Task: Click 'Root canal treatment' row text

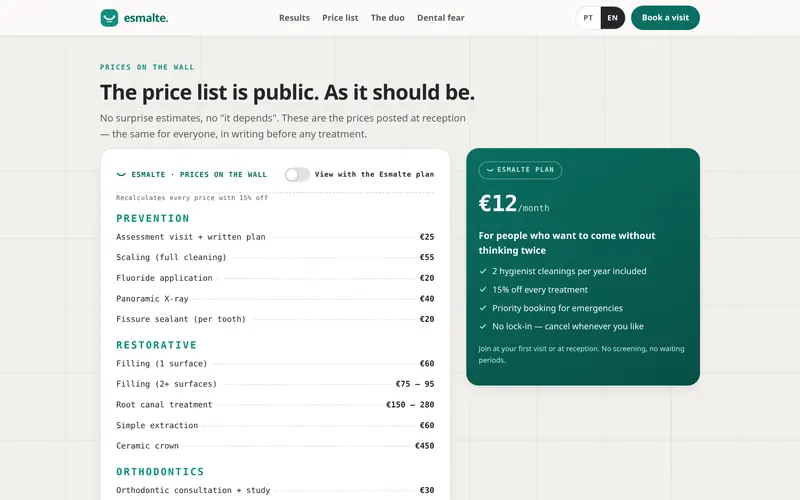Action: [x=164, y=405]
